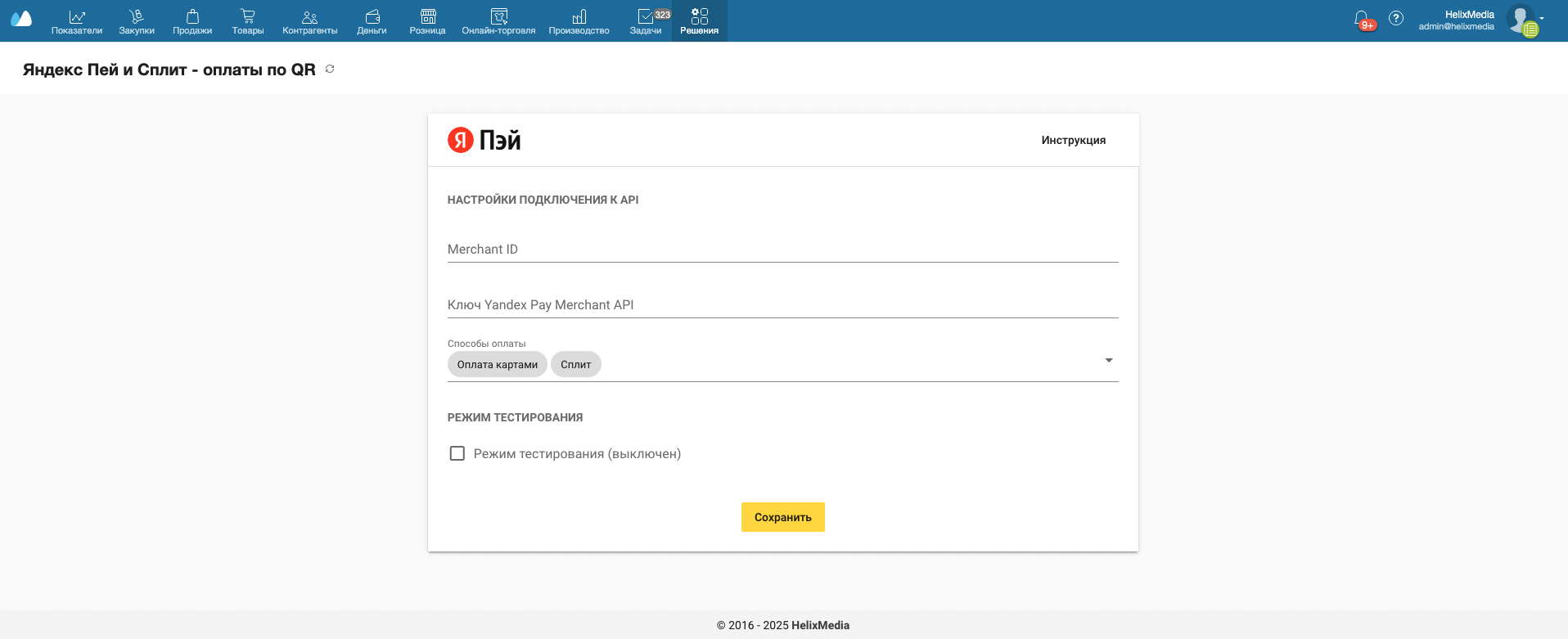Open the Розница section
The width and height of the screenshot is (1568, 639).
pos(428,21)
